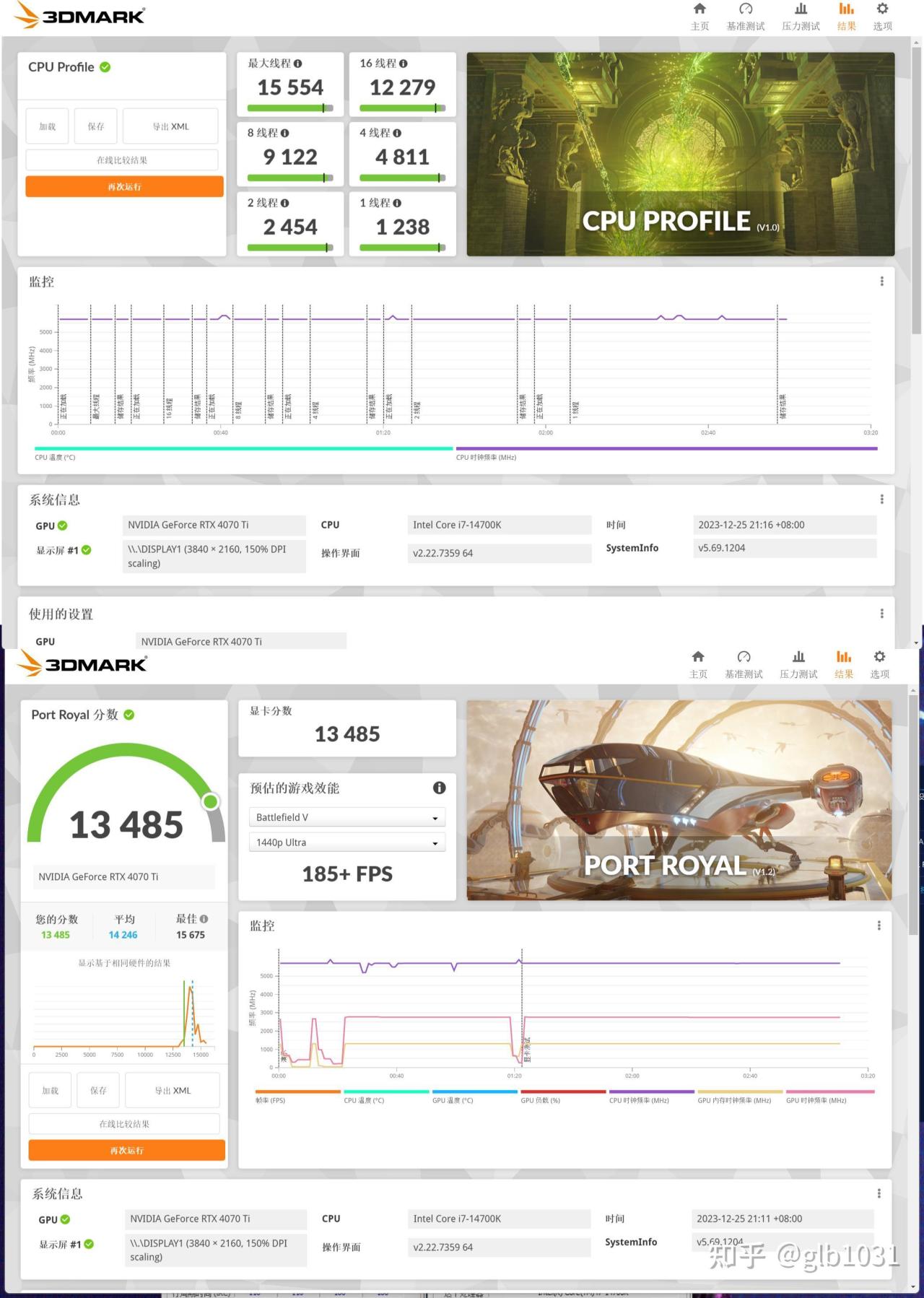Open the 监控 options menu in CPU Profile
924x1298 pixels.
click(881, 282)
